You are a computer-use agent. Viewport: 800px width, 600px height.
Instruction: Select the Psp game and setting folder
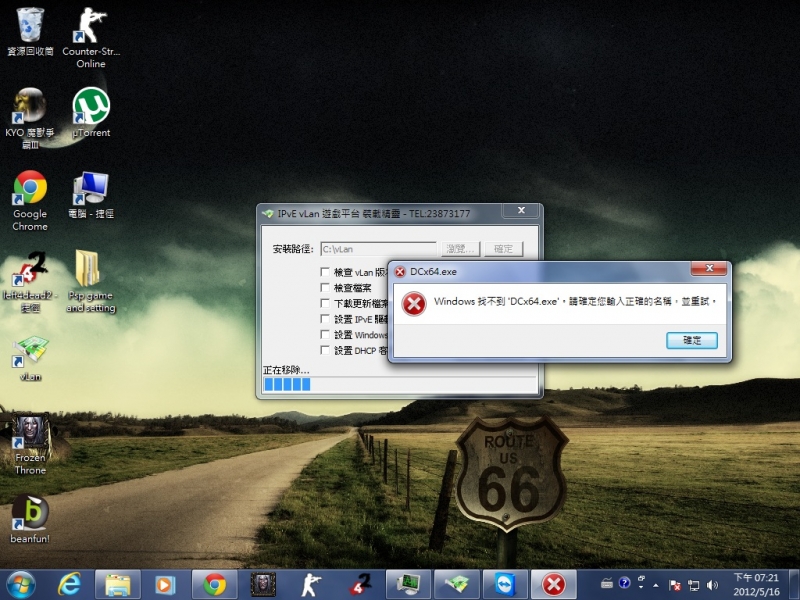(91, 281)
